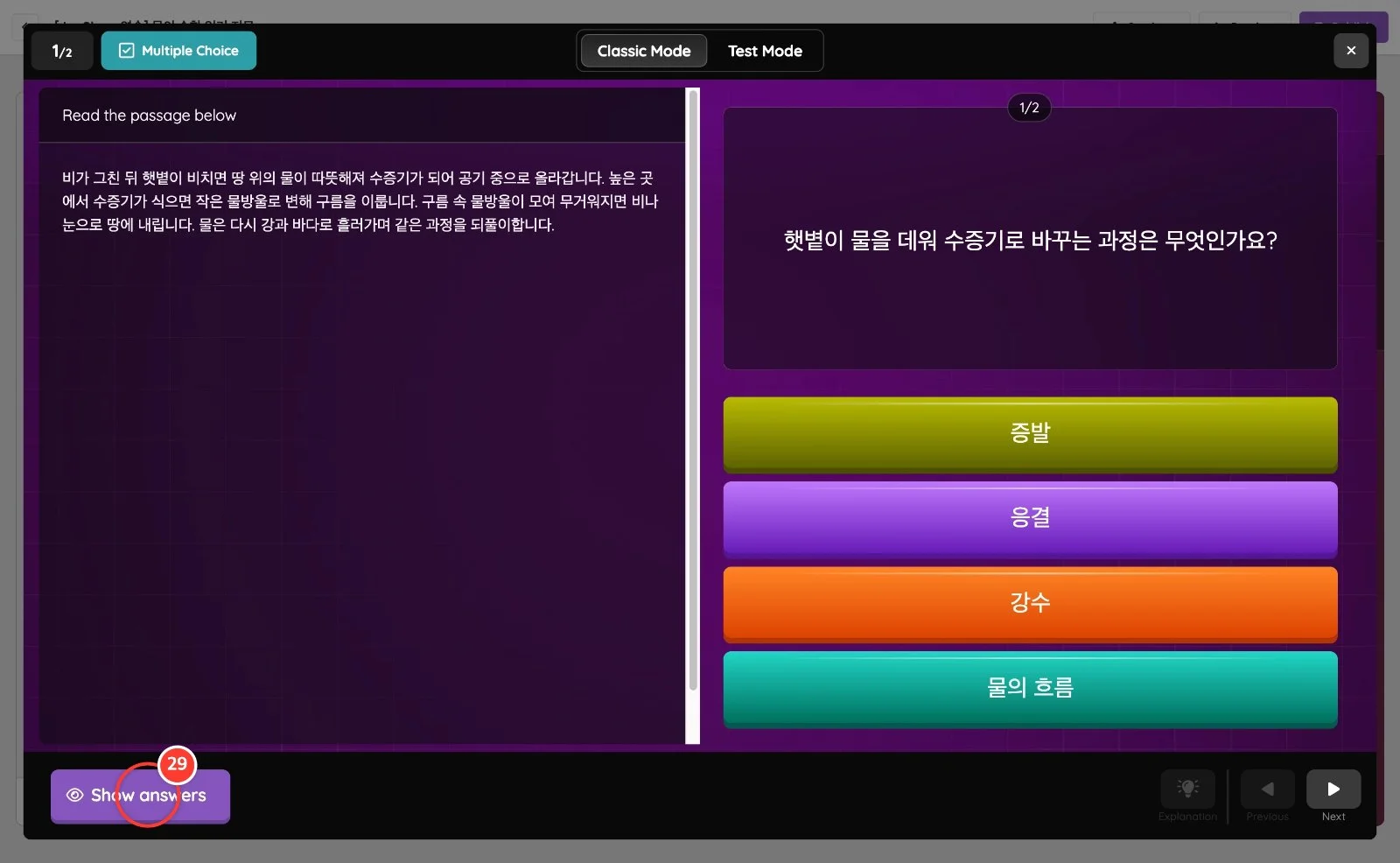
Task: Click the 1/2 question counter in header
Action: pos(62,51)
